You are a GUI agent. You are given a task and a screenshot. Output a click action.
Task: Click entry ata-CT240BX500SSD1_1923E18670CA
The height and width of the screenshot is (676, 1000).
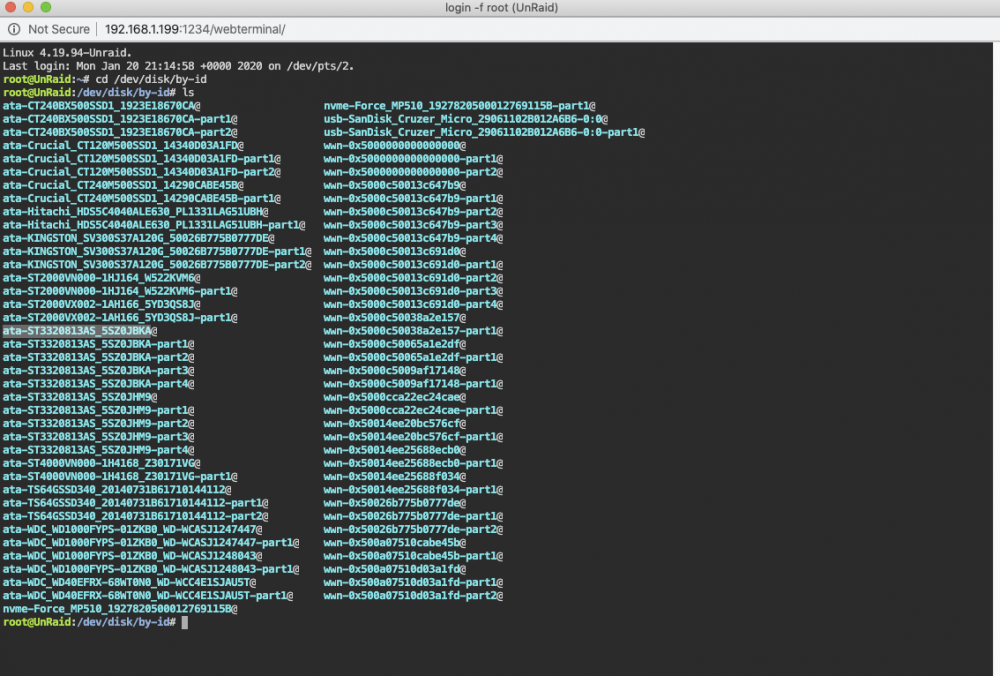click(99, 106)
